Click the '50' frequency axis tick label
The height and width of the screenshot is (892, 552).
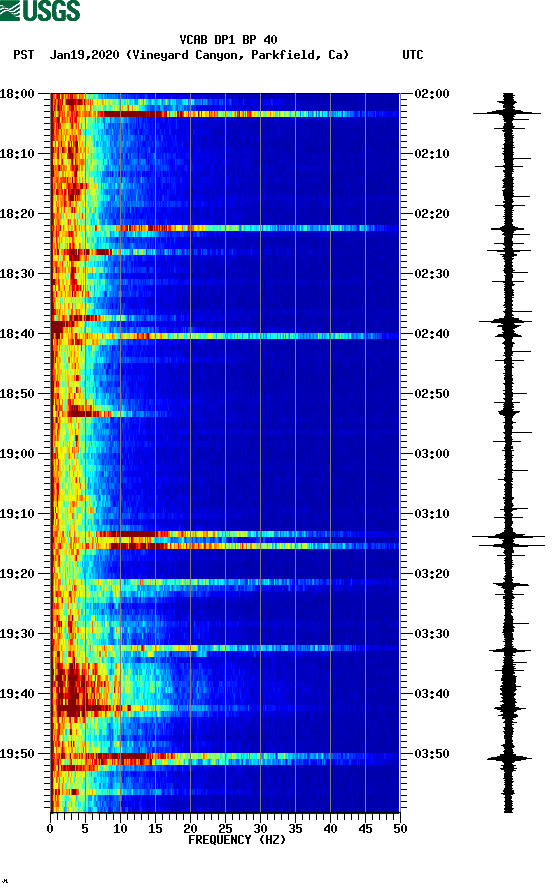[x=400, y=829]
